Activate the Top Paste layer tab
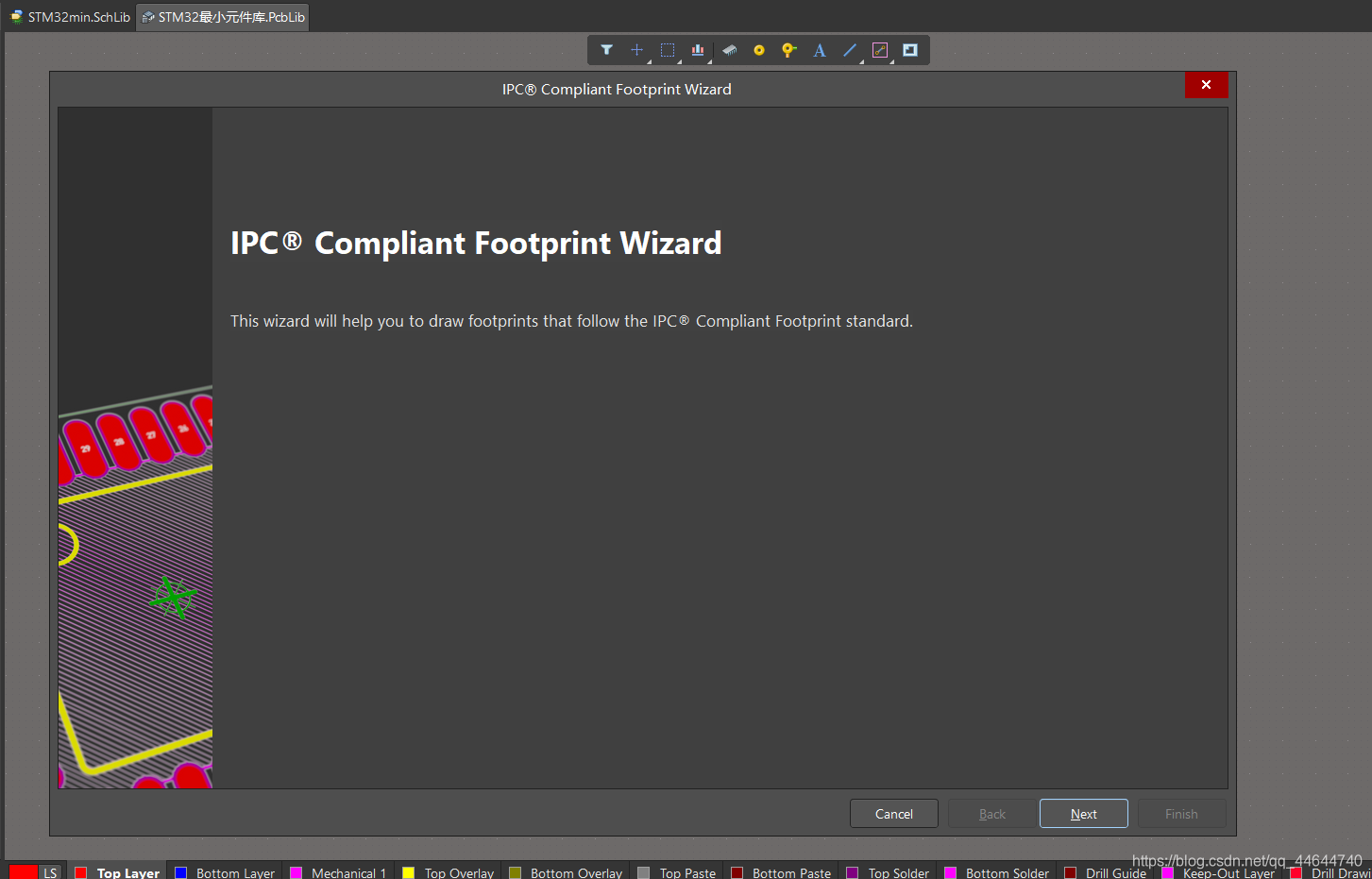The image size is (1372, 879). (677, 872)
